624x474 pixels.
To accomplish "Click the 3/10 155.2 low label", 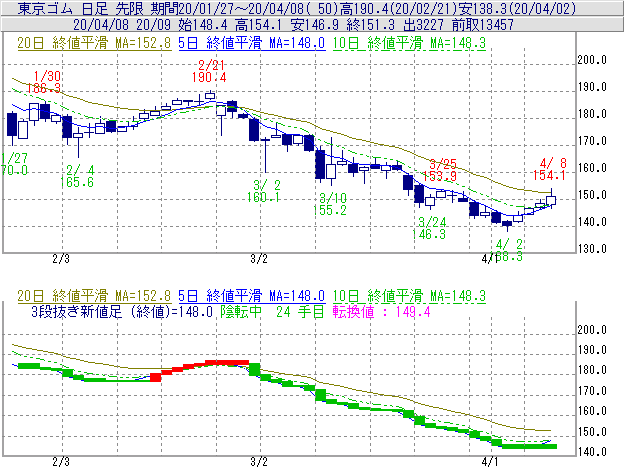I will (330, 204).
